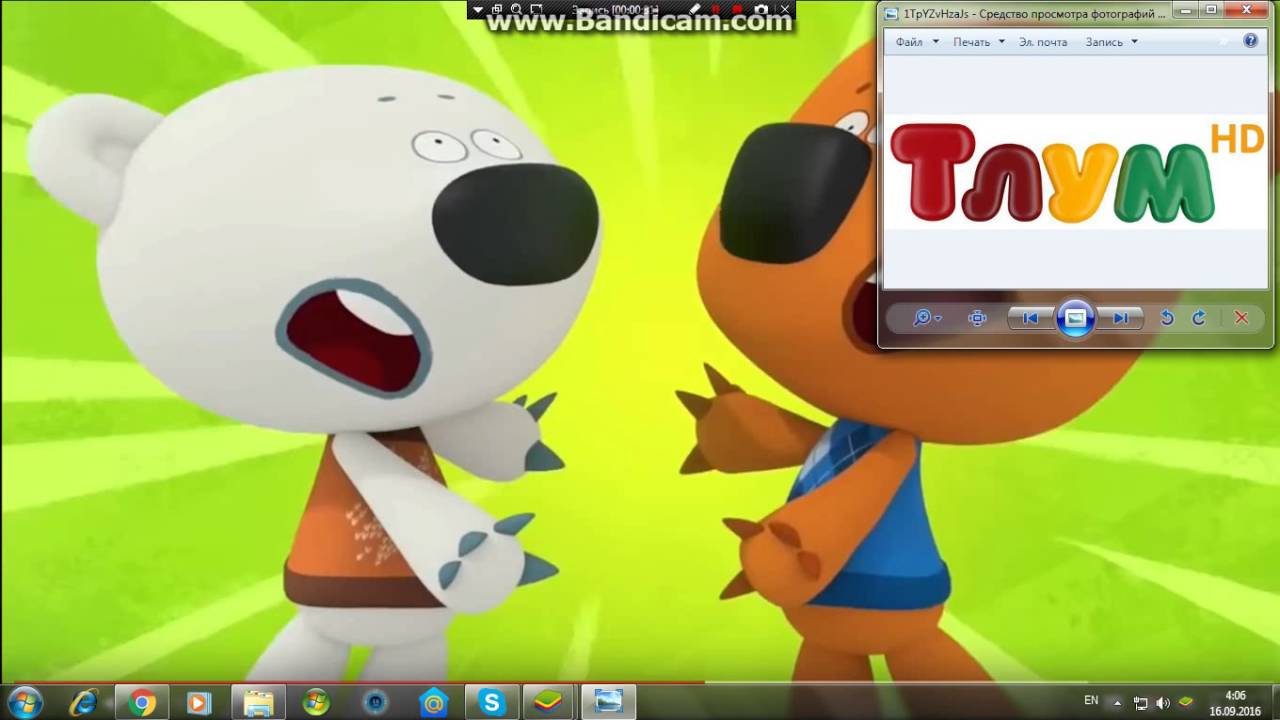Viewport: 1280px width, 720px height.
Task: Click the ТЛУМ HD logo image
Action: [1076, 172]
